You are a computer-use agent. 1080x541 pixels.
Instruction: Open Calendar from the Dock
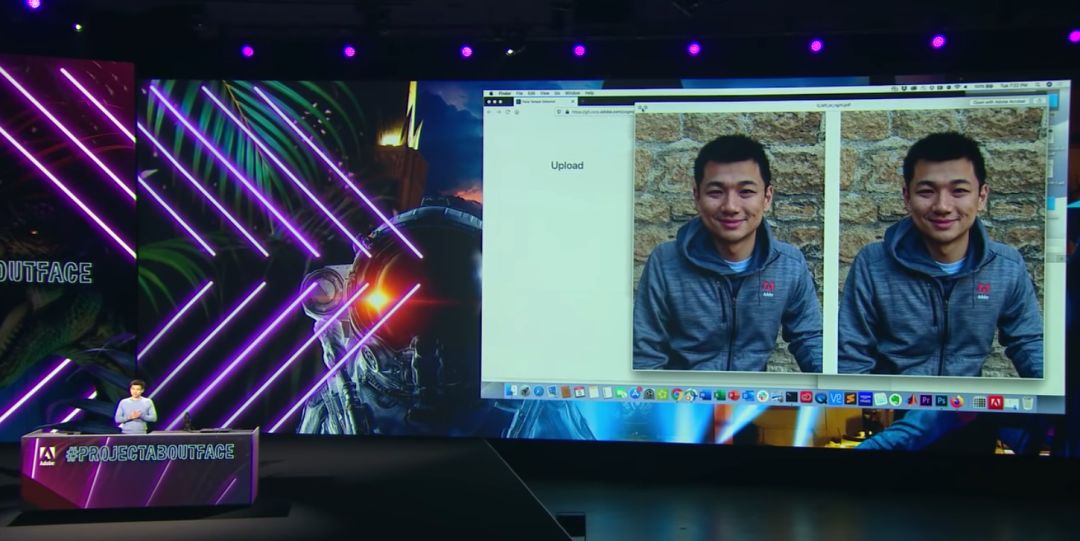pyautogui.click(x=580, y=392)
